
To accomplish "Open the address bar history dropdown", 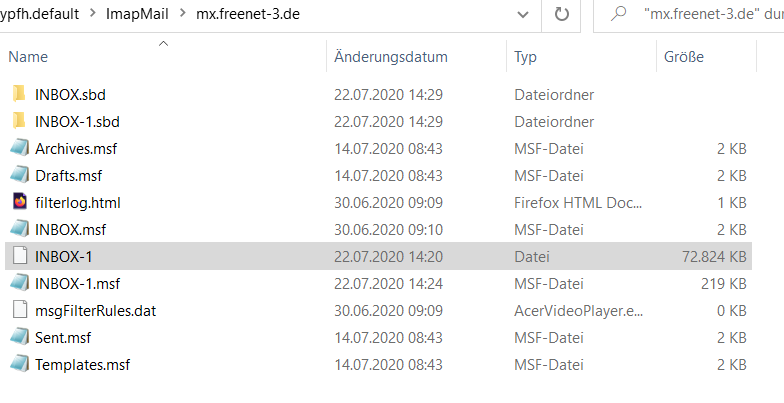I will click(522, 16).
